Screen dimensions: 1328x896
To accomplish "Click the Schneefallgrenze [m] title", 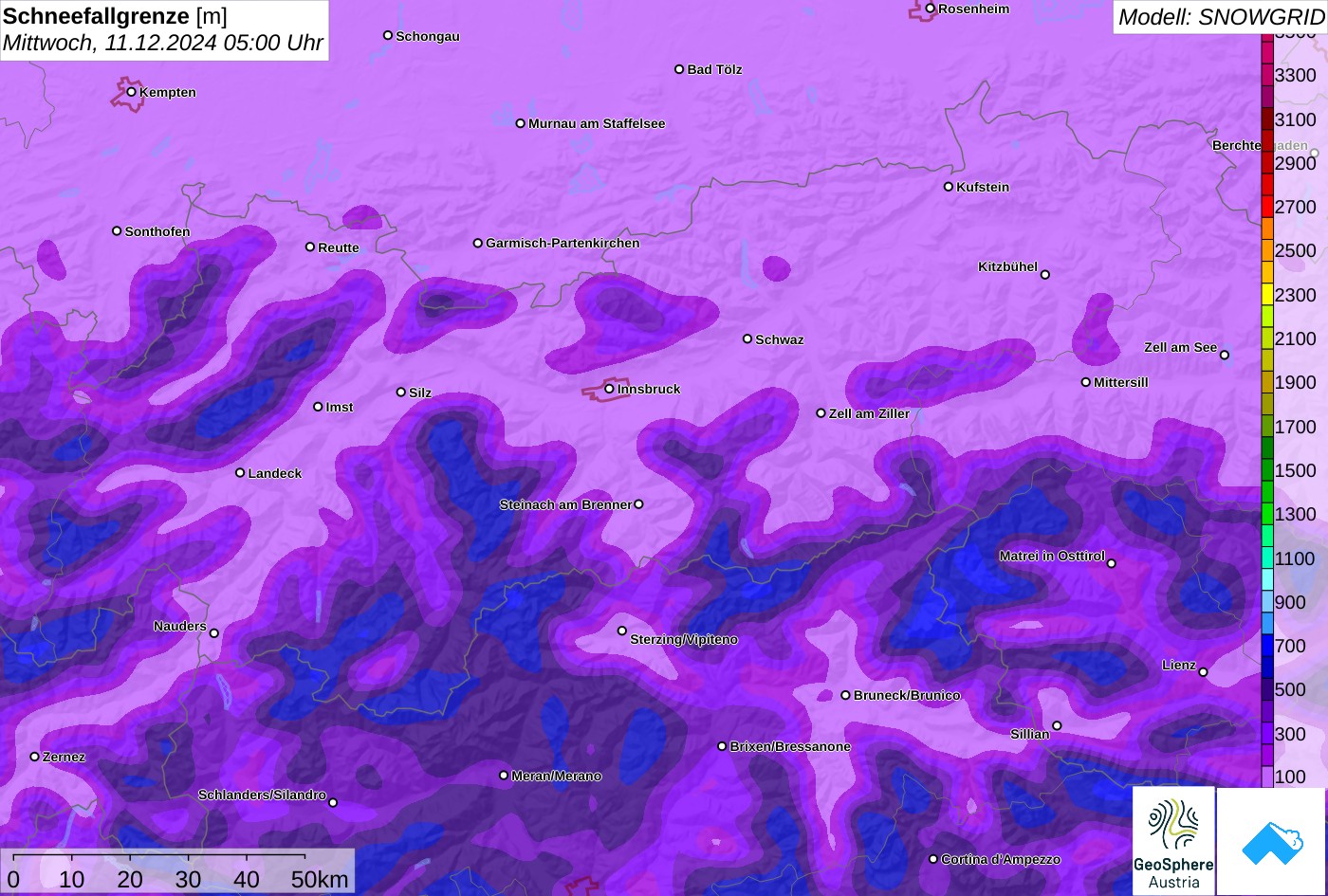I will tap(115, 16).
